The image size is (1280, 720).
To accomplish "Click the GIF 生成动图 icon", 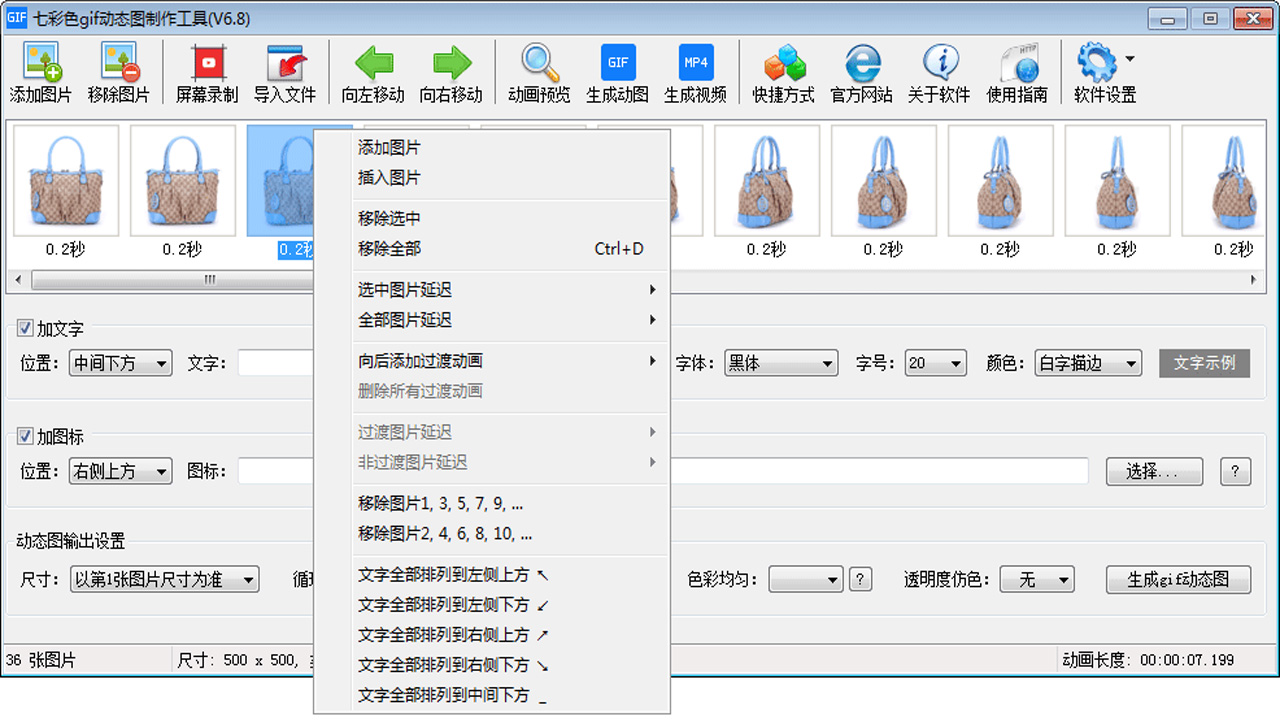I will pyautogui.click(x=617, y=70).
